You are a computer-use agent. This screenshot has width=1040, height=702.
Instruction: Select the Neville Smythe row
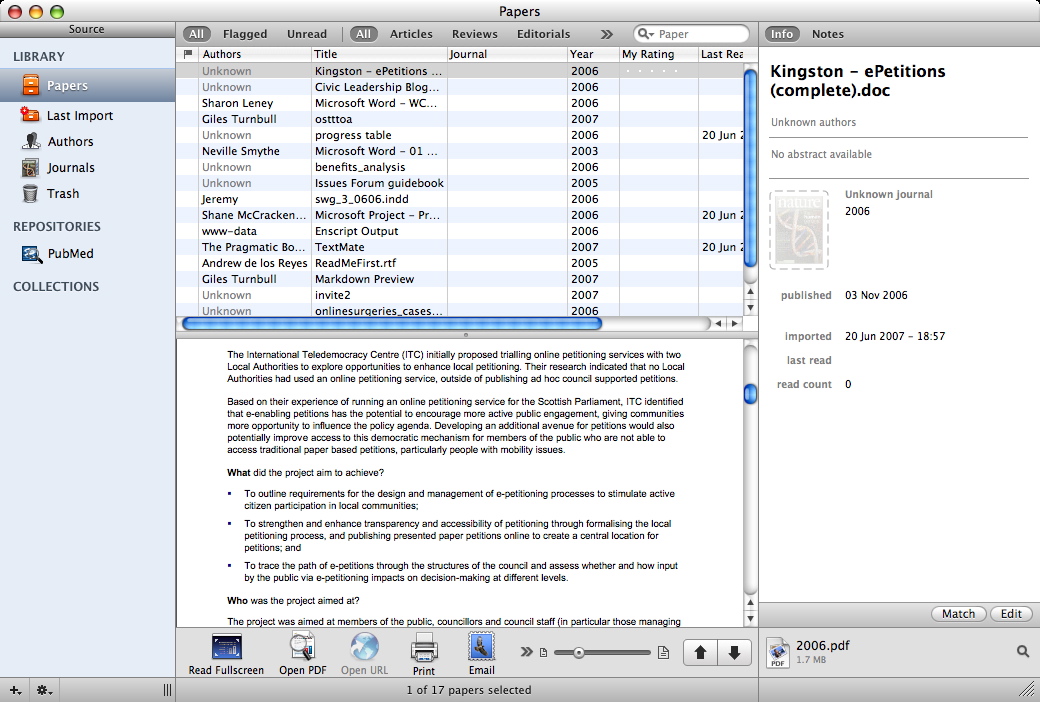(x=460, y=151)
